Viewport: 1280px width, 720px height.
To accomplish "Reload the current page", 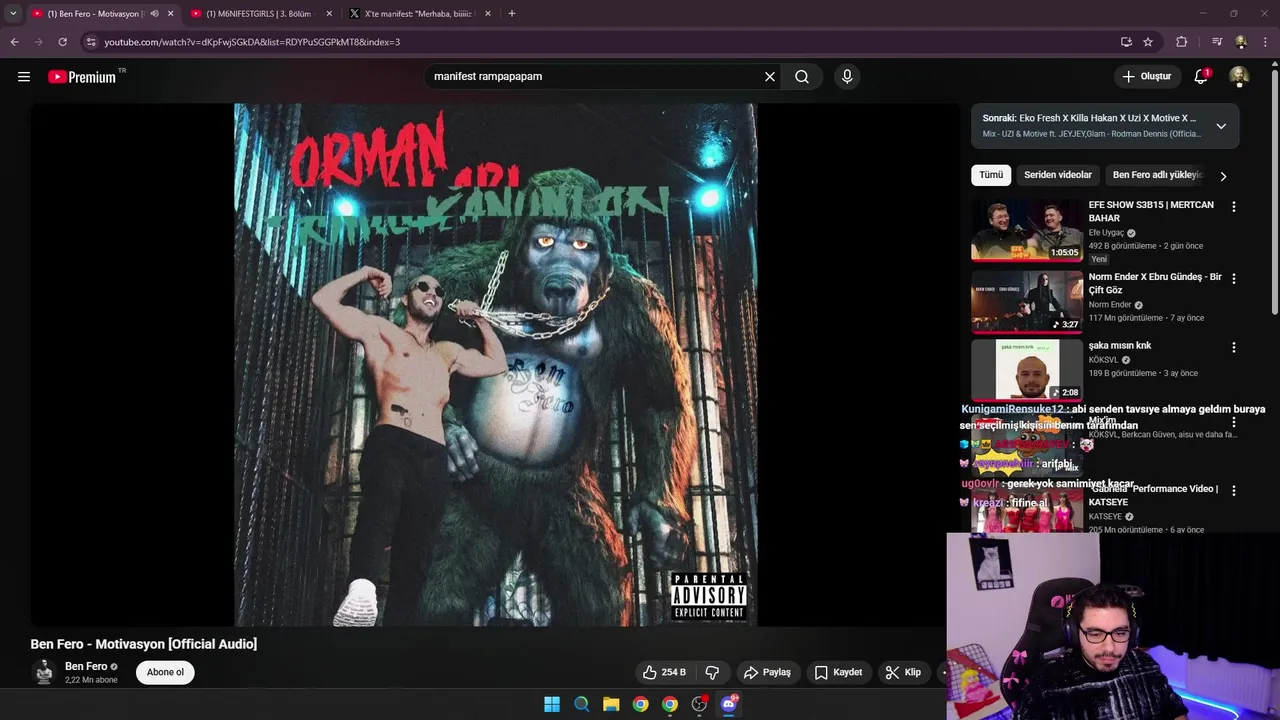I will [62, 42].
